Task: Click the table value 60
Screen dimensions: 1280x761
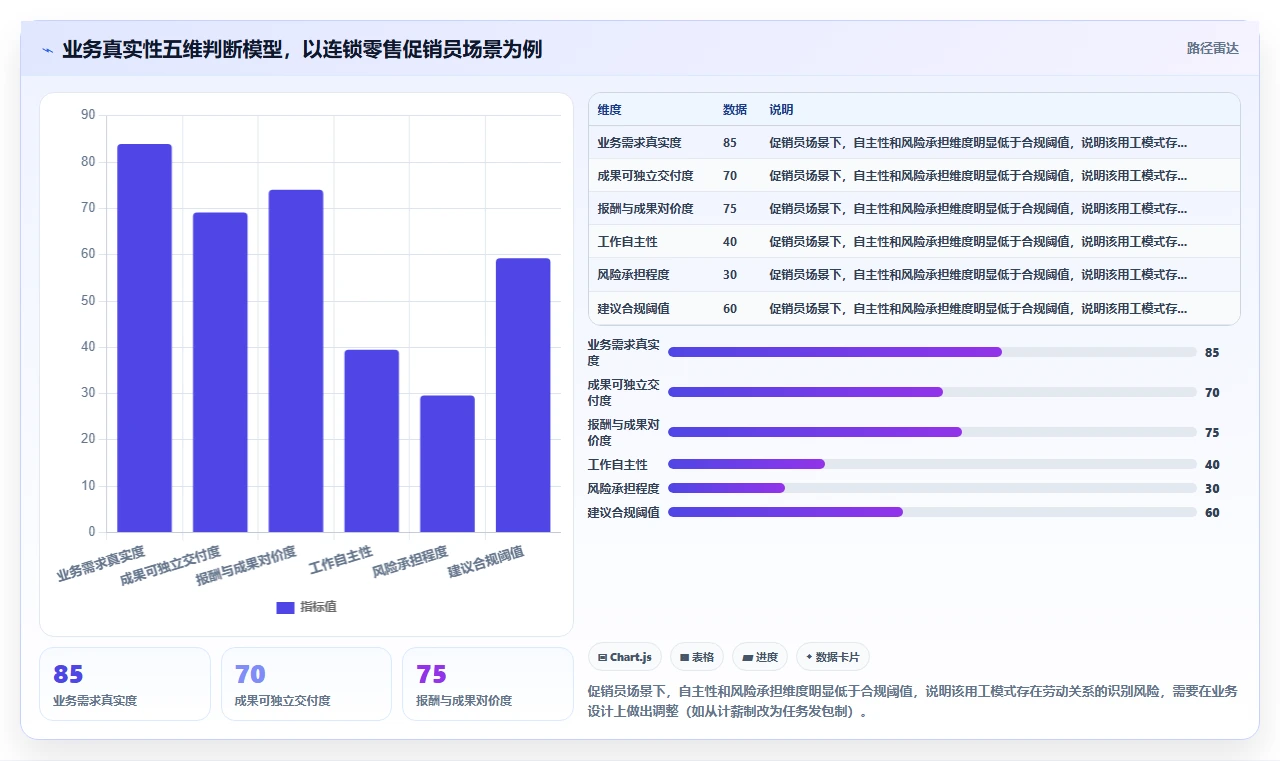Action: pos(730,309)
